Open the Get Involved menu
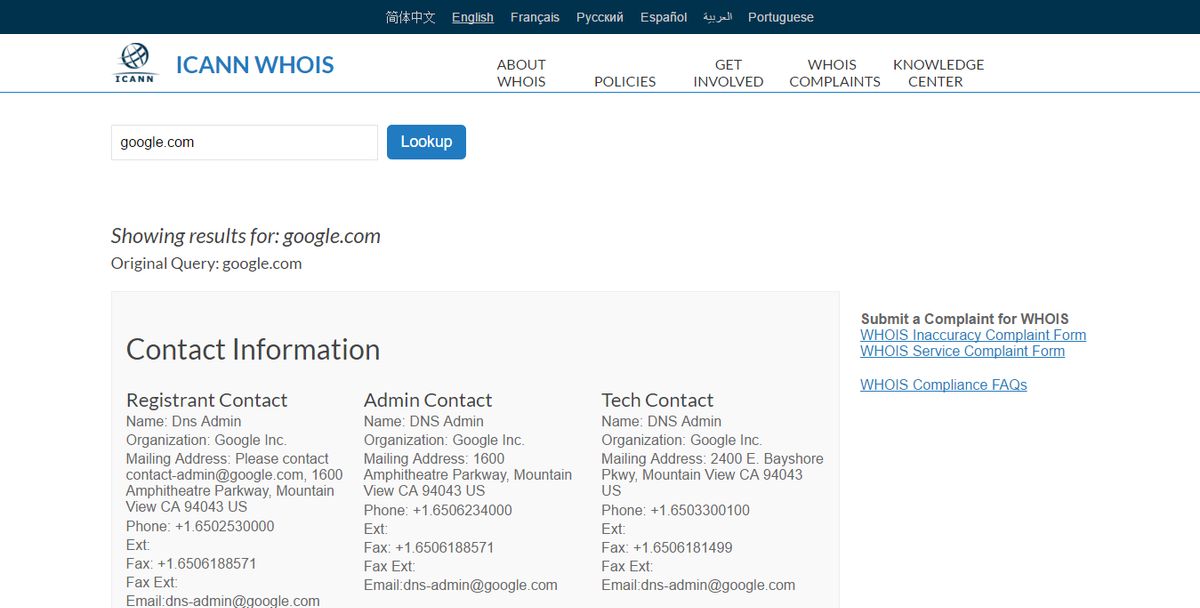1200x608 pixels. click(728, 73)
